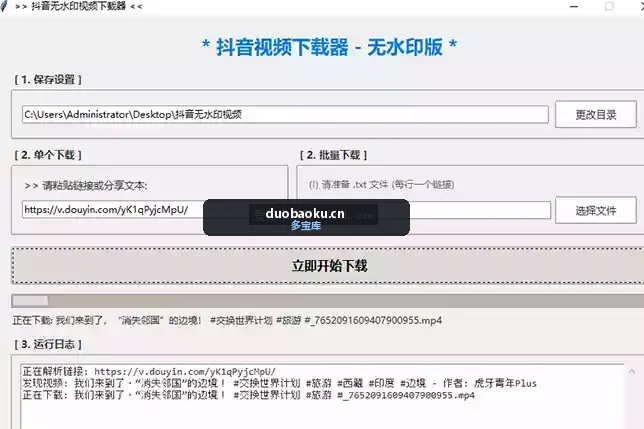Click the log scrollbar up arrow
This screenshot has height=429, width=644.
click(632, 372)
